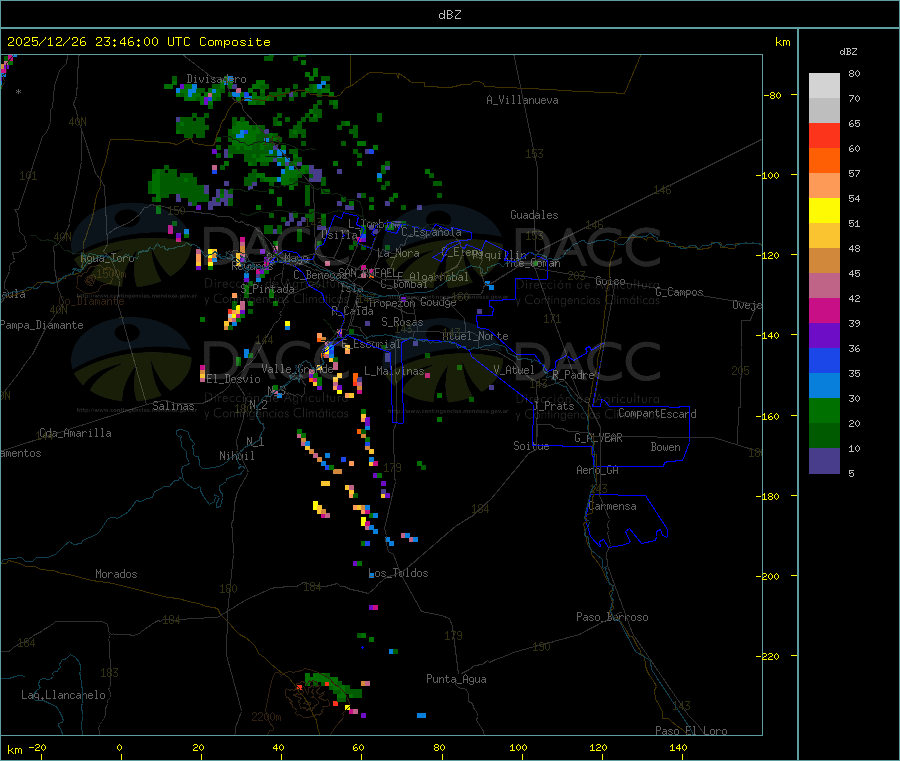Click the S_Rosas map label

click(x=402, y=322)
